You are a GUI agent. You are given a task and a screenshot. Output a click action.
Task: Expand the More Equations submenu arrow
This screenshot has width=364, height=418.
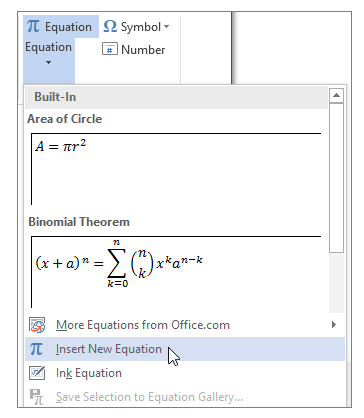click(334, 324)
